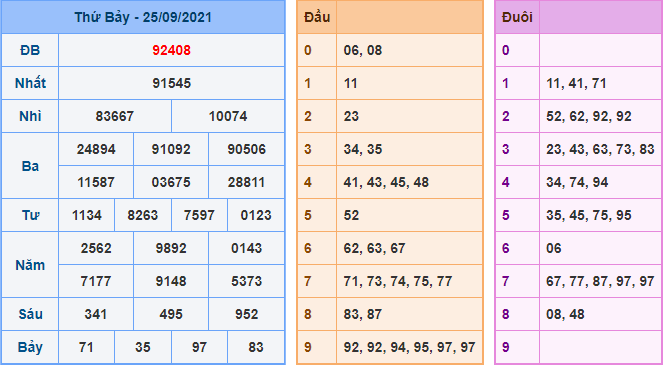Screen dimensions: 664x365
Task: Select Đuôi cell '08, 48'
Action: click(600, 315)
